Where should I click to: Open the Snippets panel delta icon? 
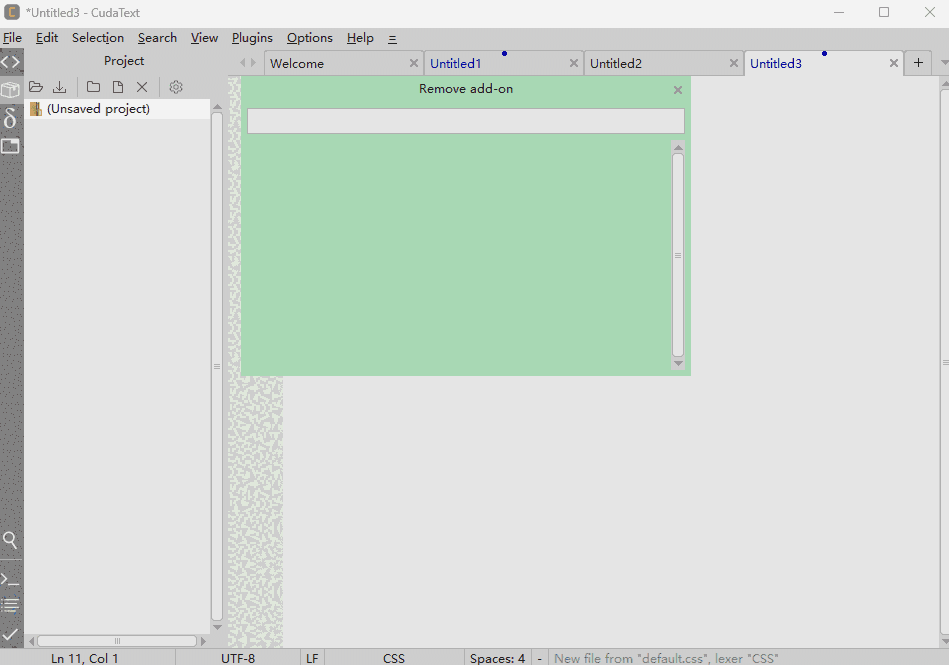pyautogui.click(x=10, y=118)
